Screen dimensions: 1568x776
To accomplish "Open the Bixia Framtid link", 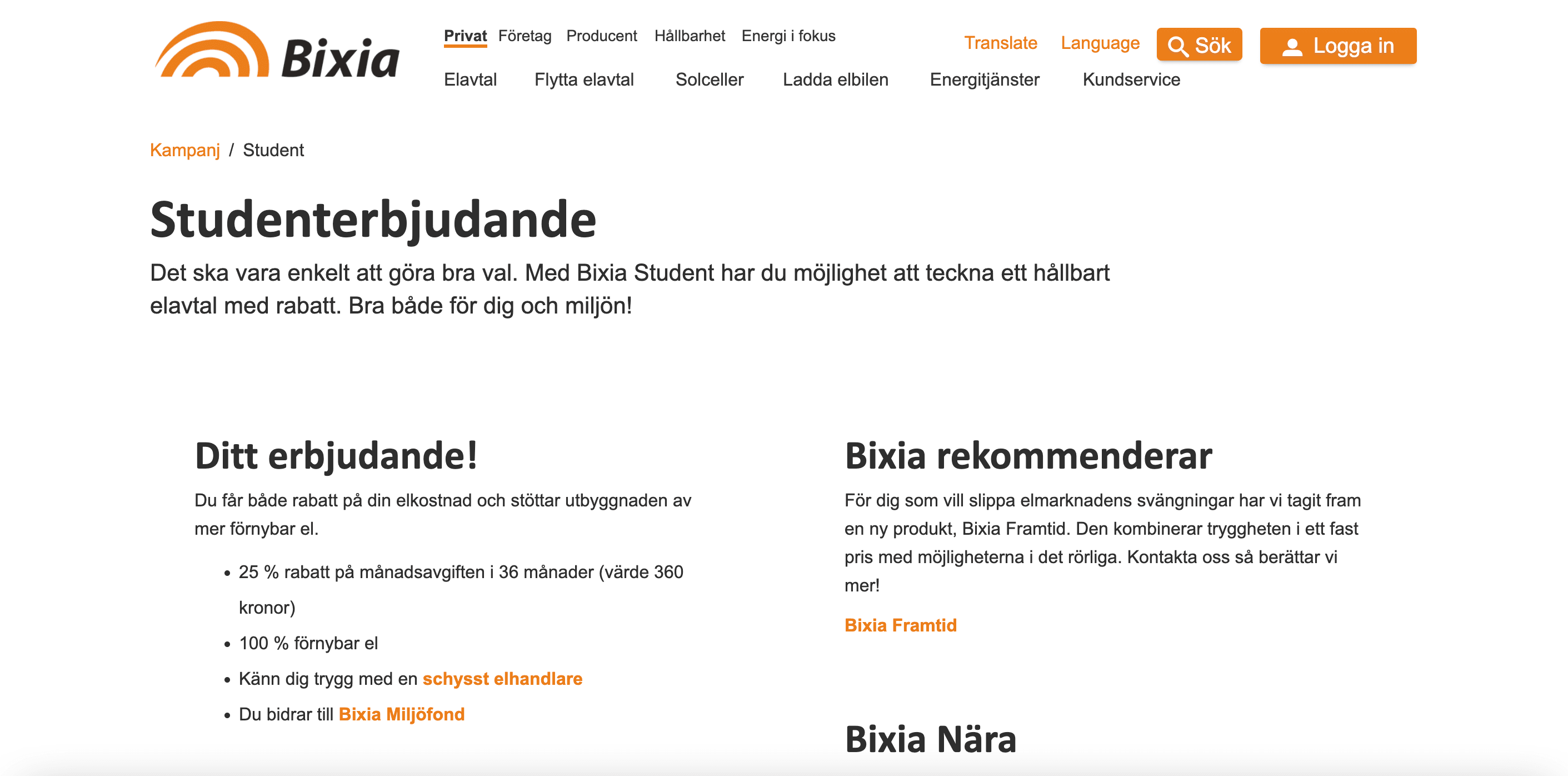I will [900, 625].
